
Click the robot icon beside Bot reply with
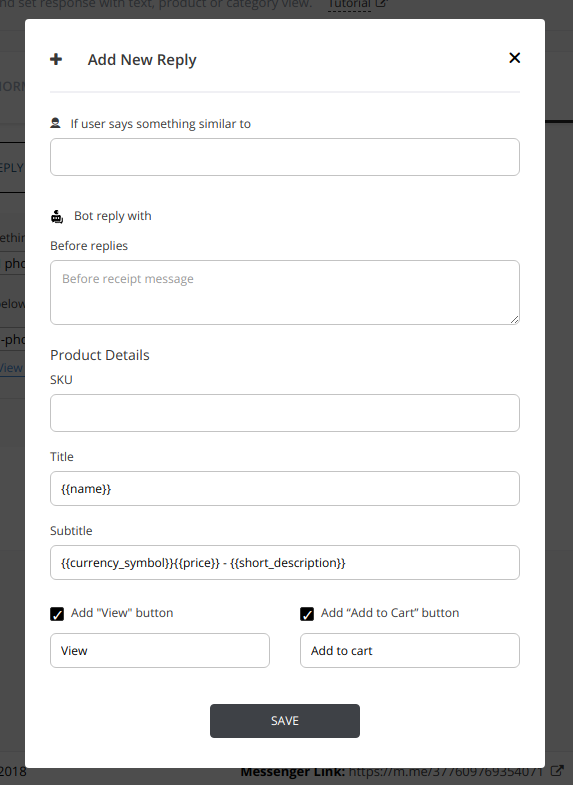(57, 216)
